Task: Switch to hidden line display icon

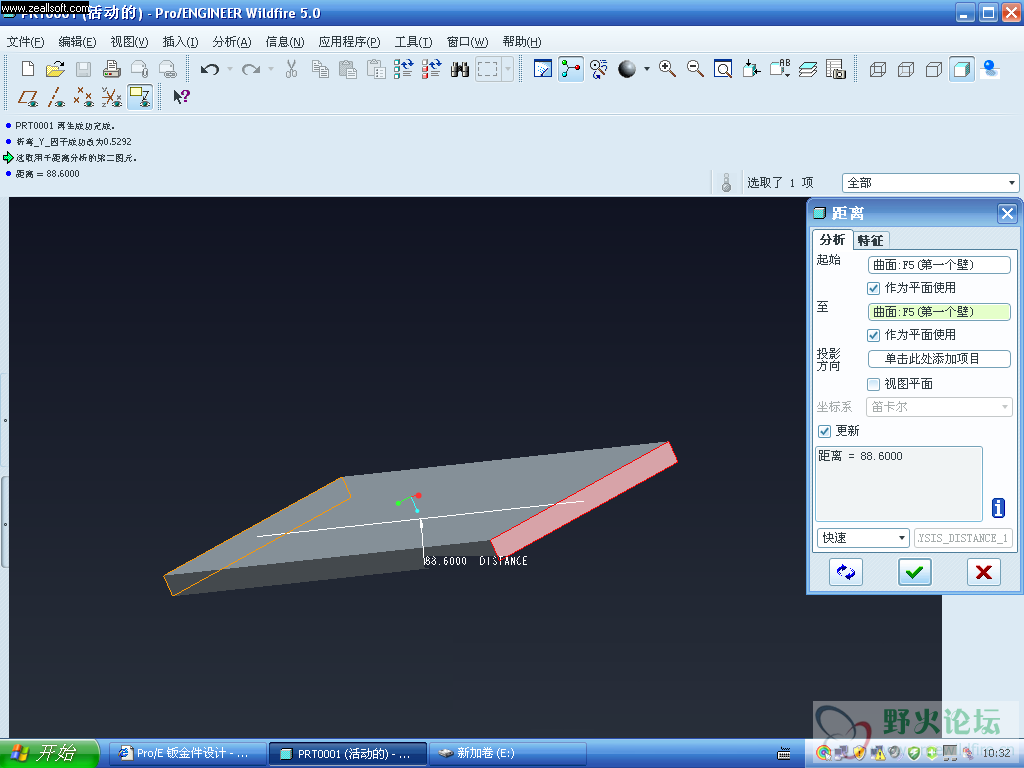Action: click(x=906, y=69)
